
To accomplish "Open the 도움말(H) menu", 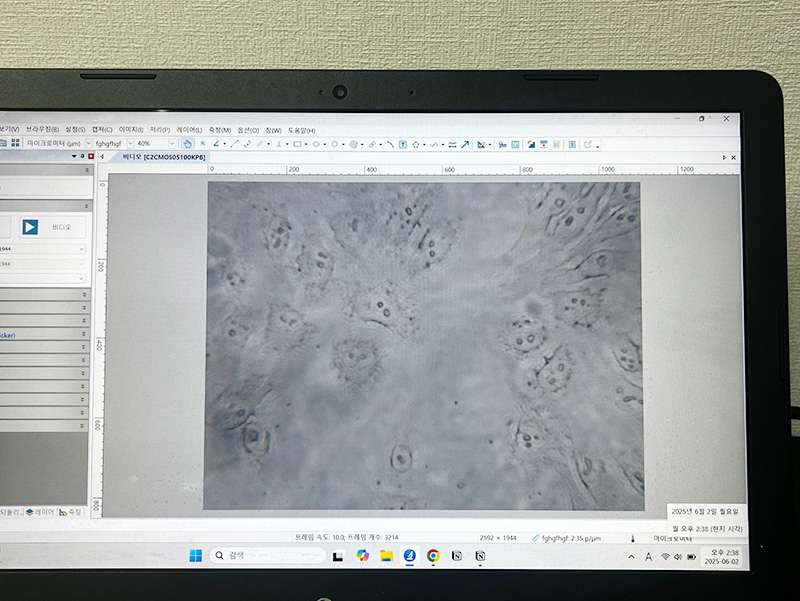I will [301, 130].
